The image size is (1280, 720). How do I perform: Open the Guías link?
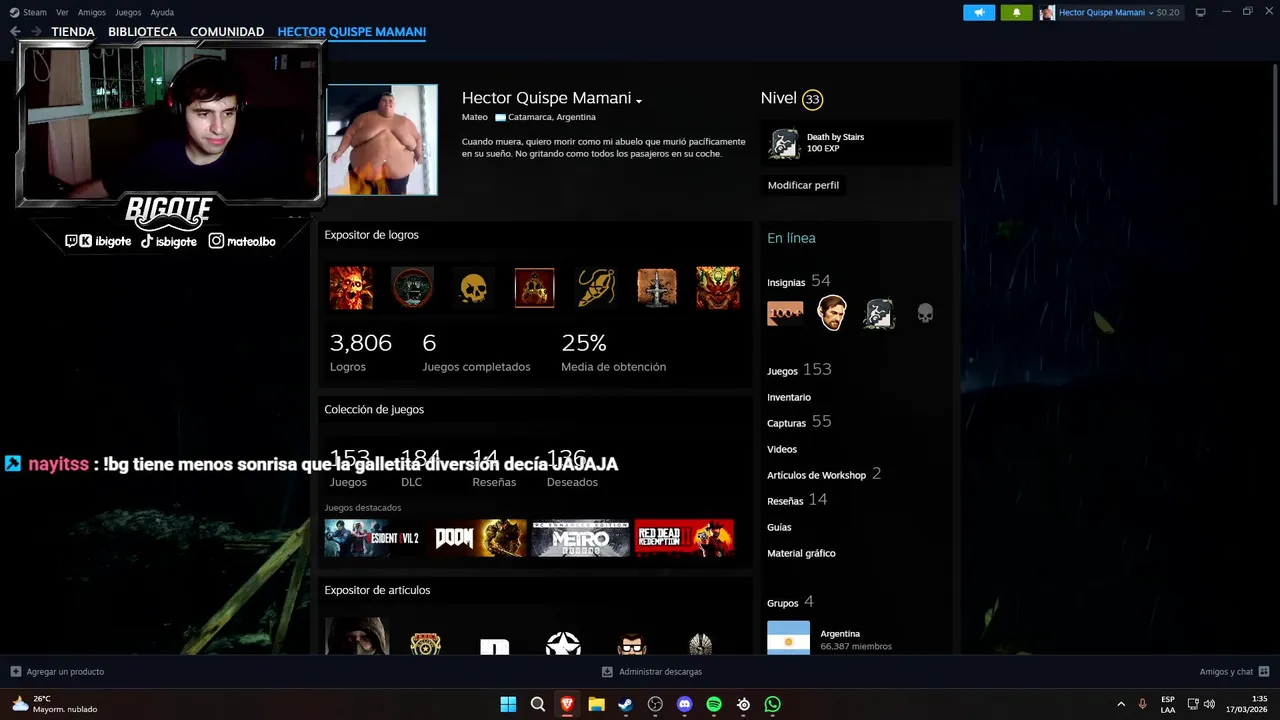(x=779, y=527)
